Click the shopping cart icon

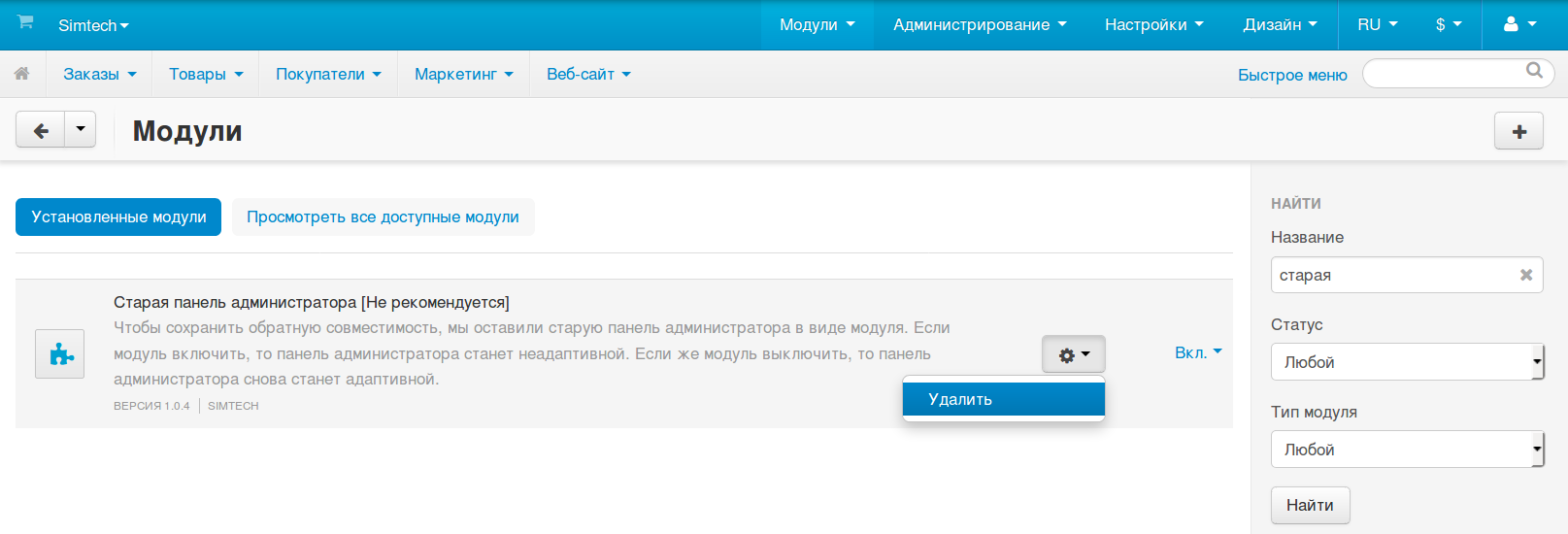pos(25,22)
